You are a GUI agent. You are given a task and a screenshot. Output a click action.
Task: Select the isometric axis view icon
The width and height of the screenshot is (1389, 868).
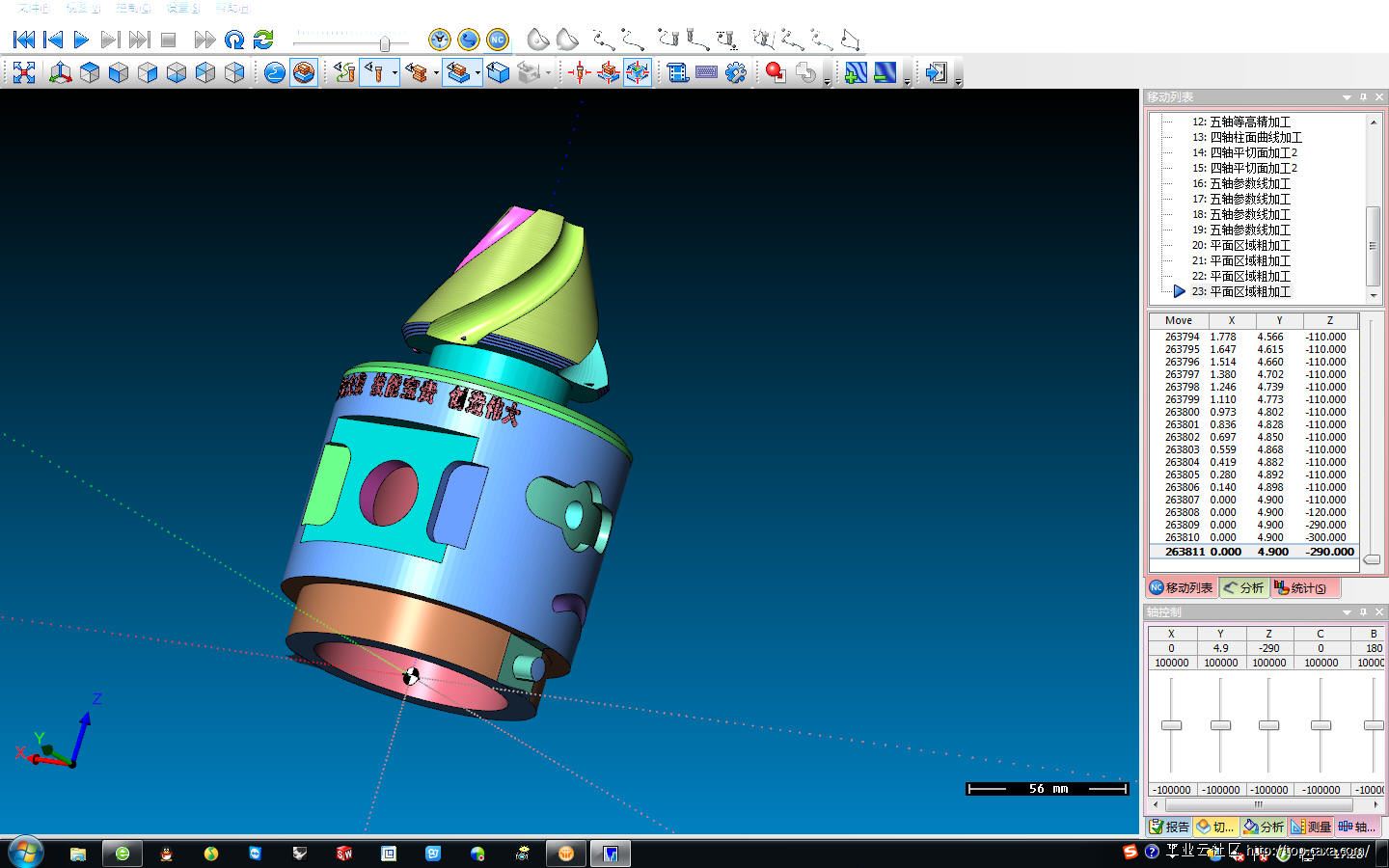click(60, 72)
